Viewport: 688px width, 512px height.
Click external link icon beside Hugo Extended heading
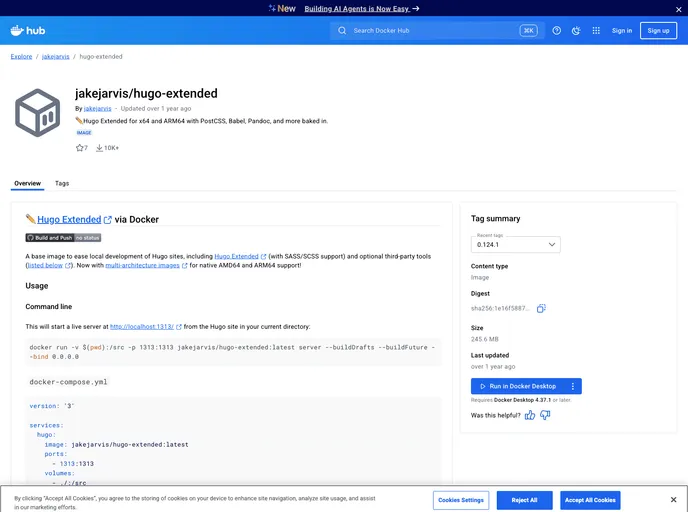pos(108,220)
